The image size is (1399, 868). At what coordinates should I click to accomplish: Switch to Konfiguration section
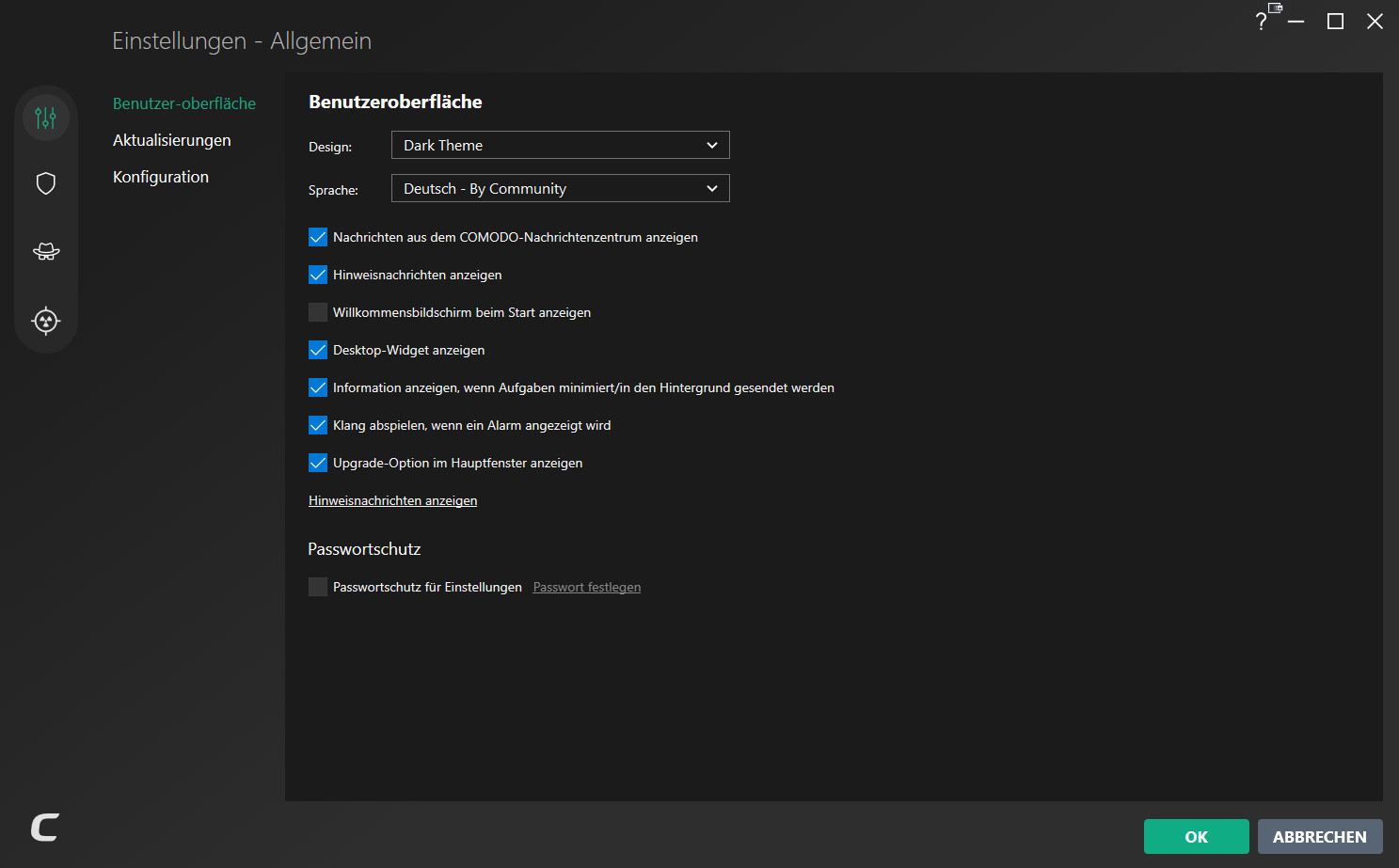161,177
